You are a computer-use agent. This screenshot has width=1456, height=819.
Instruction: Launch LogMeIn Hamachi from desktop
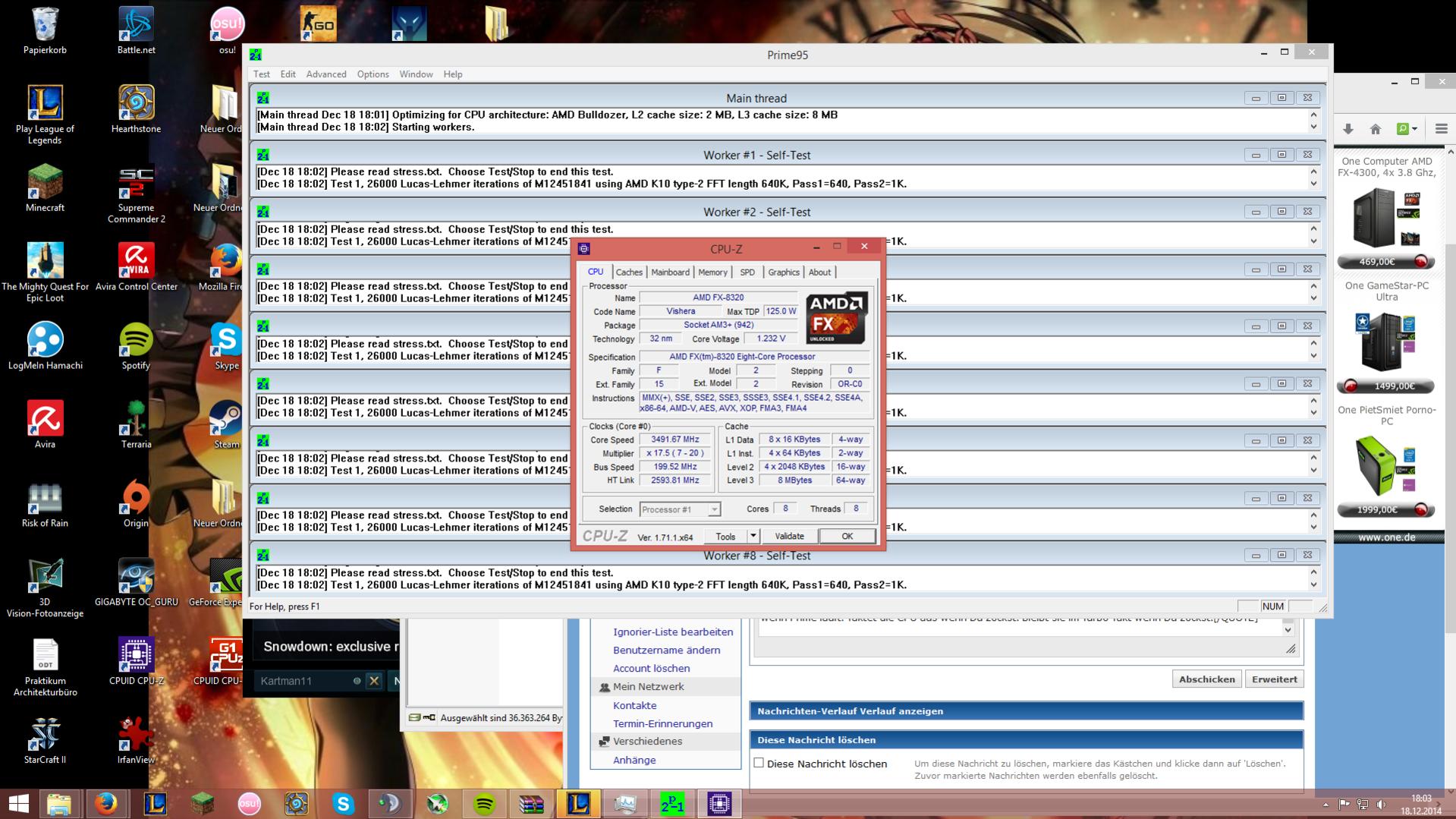point(45,345)
